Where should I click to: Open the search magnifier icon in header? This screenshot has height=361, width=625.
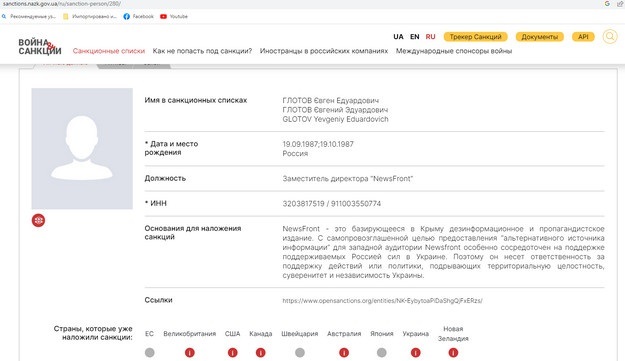(610, 37)
